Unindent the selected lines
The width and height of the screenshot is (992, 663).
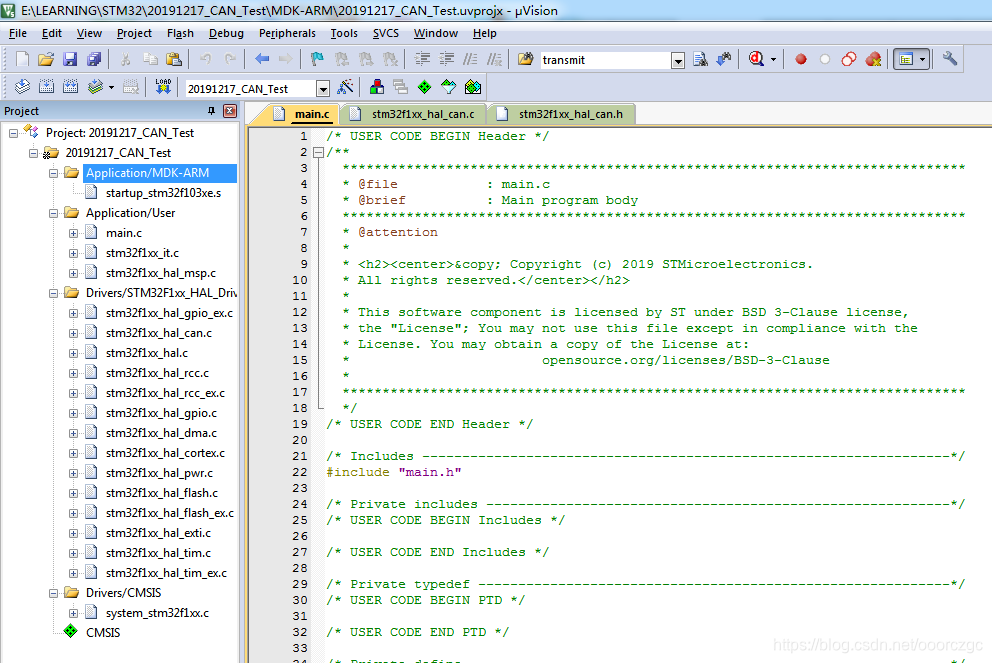(447, 59)
